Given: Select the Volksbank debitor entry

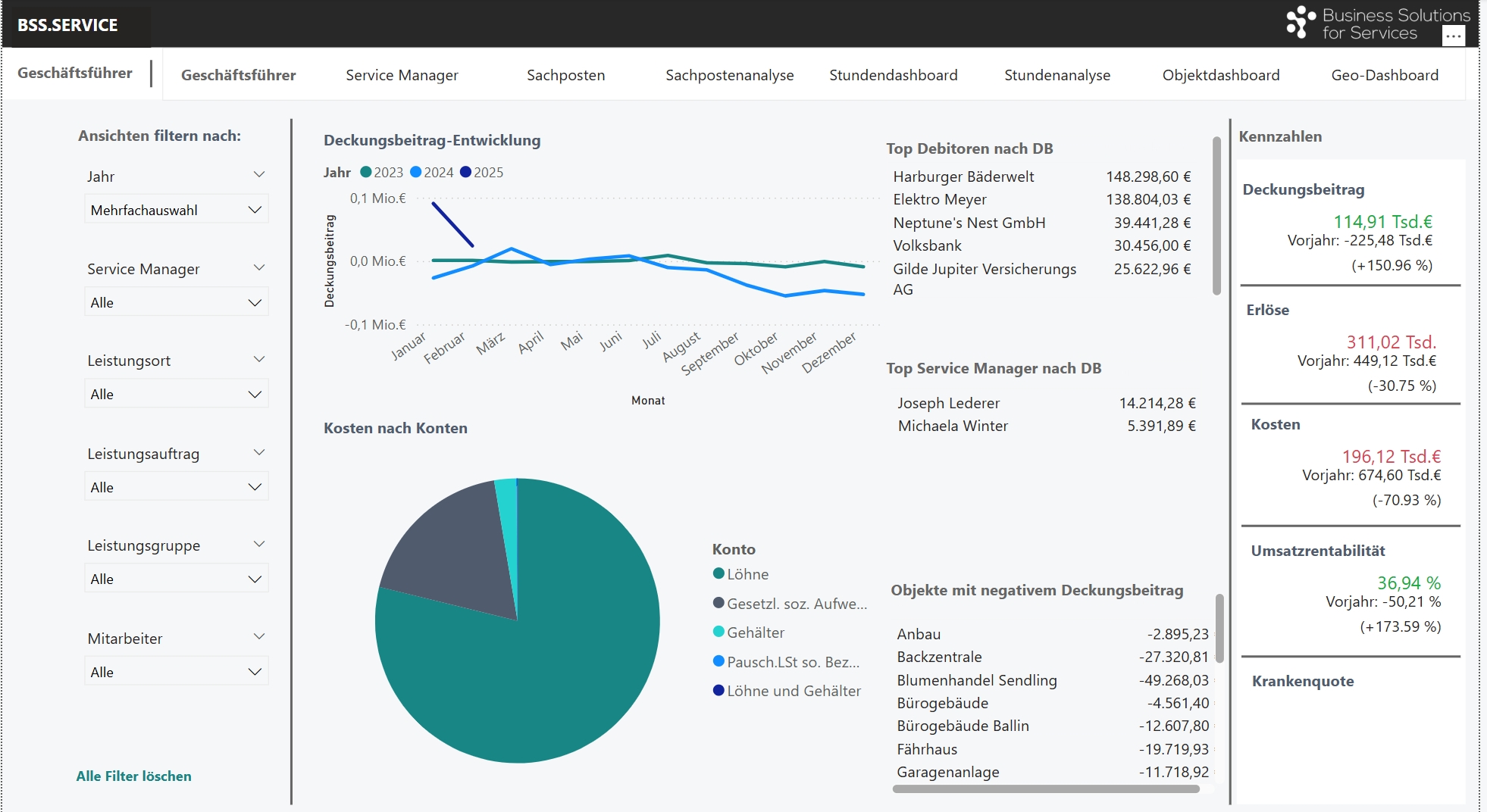Looking at the screenshot, I should 1042,245.
